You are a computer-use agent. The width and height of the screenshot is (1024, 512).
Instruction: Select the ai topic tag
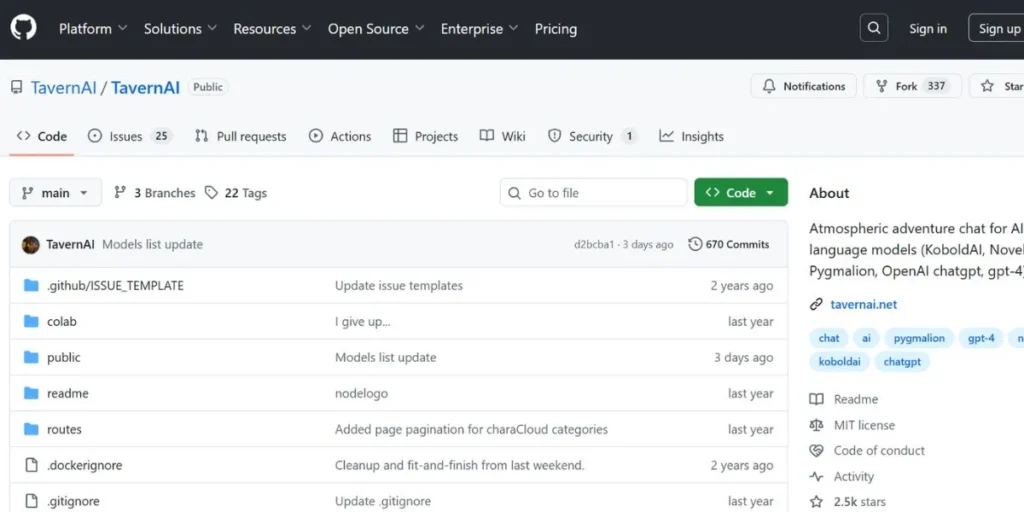tap(866, 338)
